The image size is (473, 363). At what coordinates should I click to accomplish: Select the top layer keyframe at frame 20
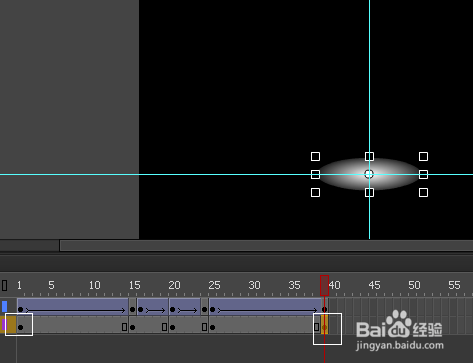pyautogui.click(x=172, y=310)
